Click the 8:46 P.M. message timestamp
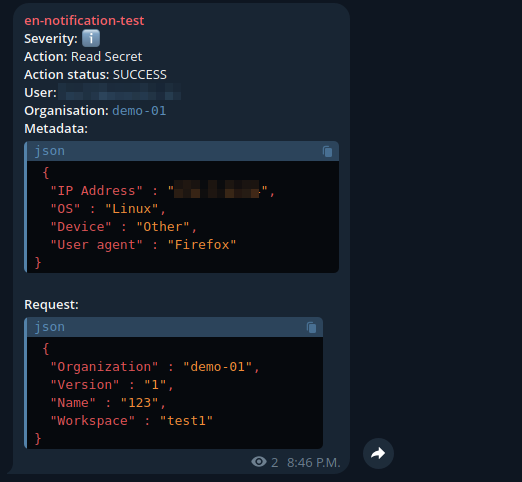Viewport: 522px width, 482px height. point(314,463)
